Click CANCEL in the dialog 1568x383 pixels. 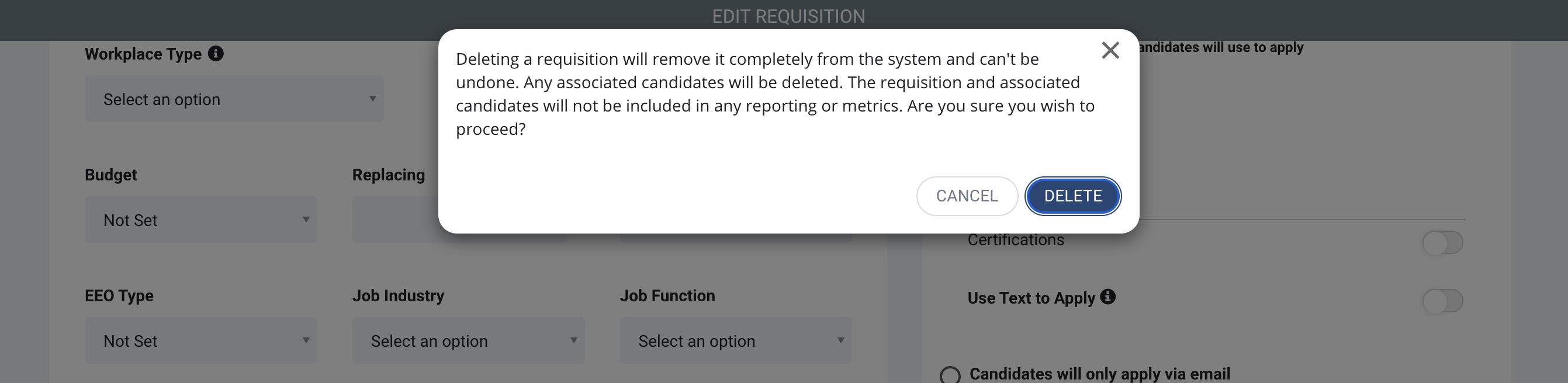pos(967,196)
